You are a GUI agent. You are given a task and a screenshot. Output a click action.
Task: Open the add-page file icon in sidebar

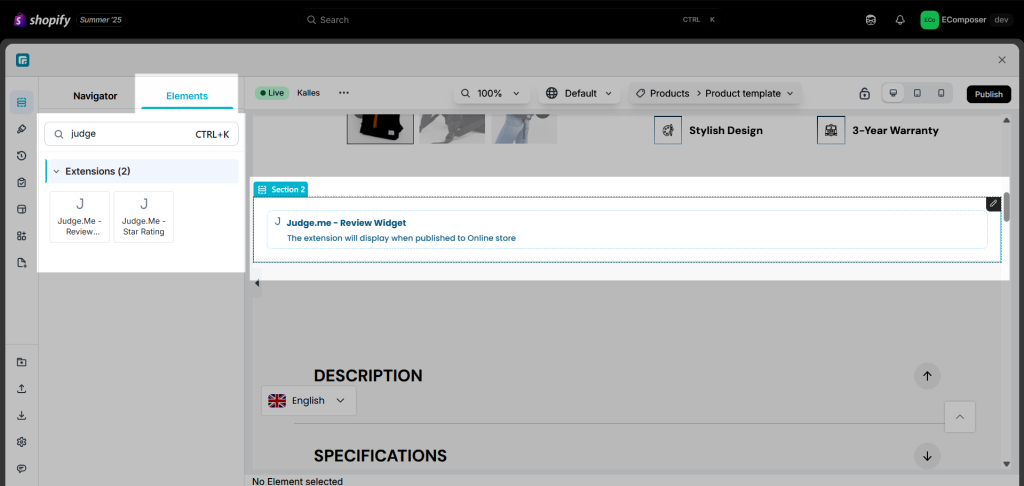pos(22,263)
